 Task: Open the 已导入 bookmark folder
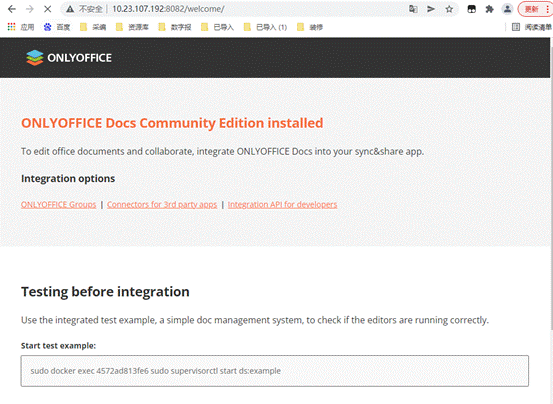point(217,27)
